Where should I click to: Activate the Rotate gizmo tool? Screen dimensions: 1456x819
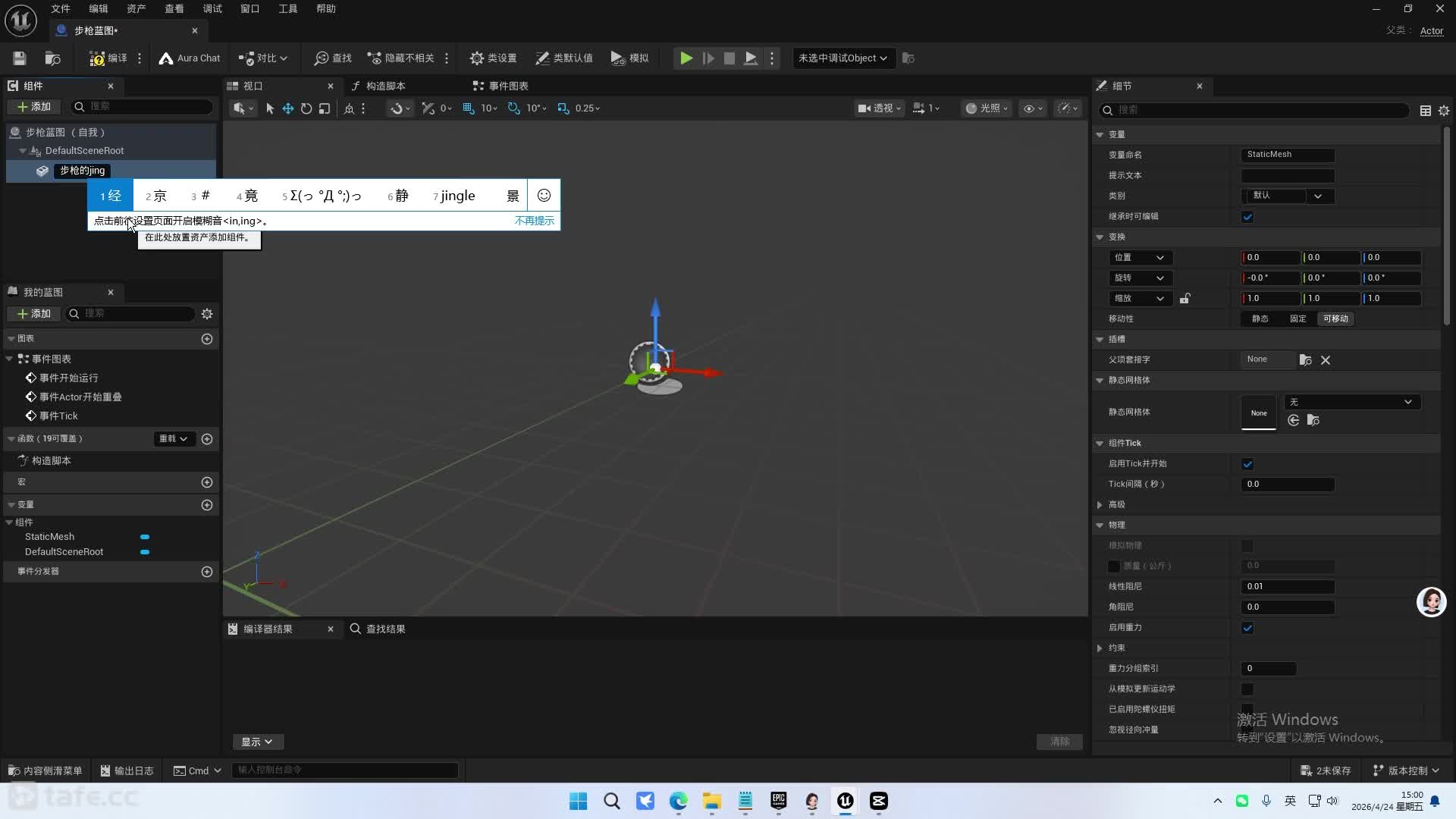pyautogui.click(x=306, y=108)
